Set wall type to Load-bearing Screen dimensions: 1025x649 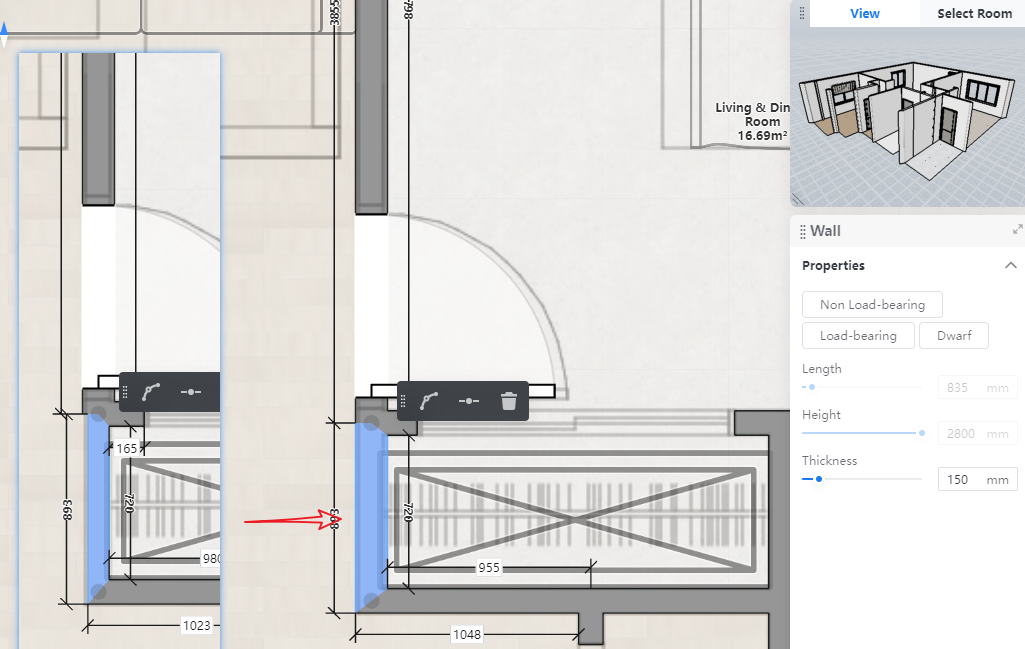tap(858, 336)
